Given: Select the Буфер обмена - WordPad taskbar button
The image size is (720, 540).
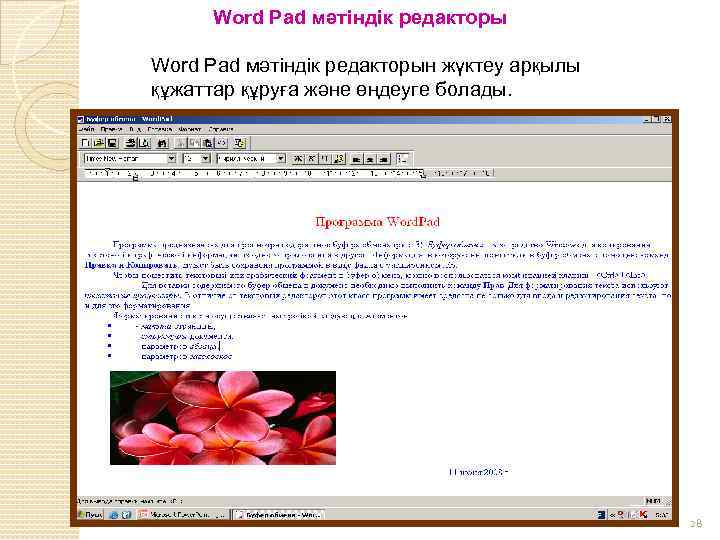Looking at the screenshot, I should coord(278,515).
